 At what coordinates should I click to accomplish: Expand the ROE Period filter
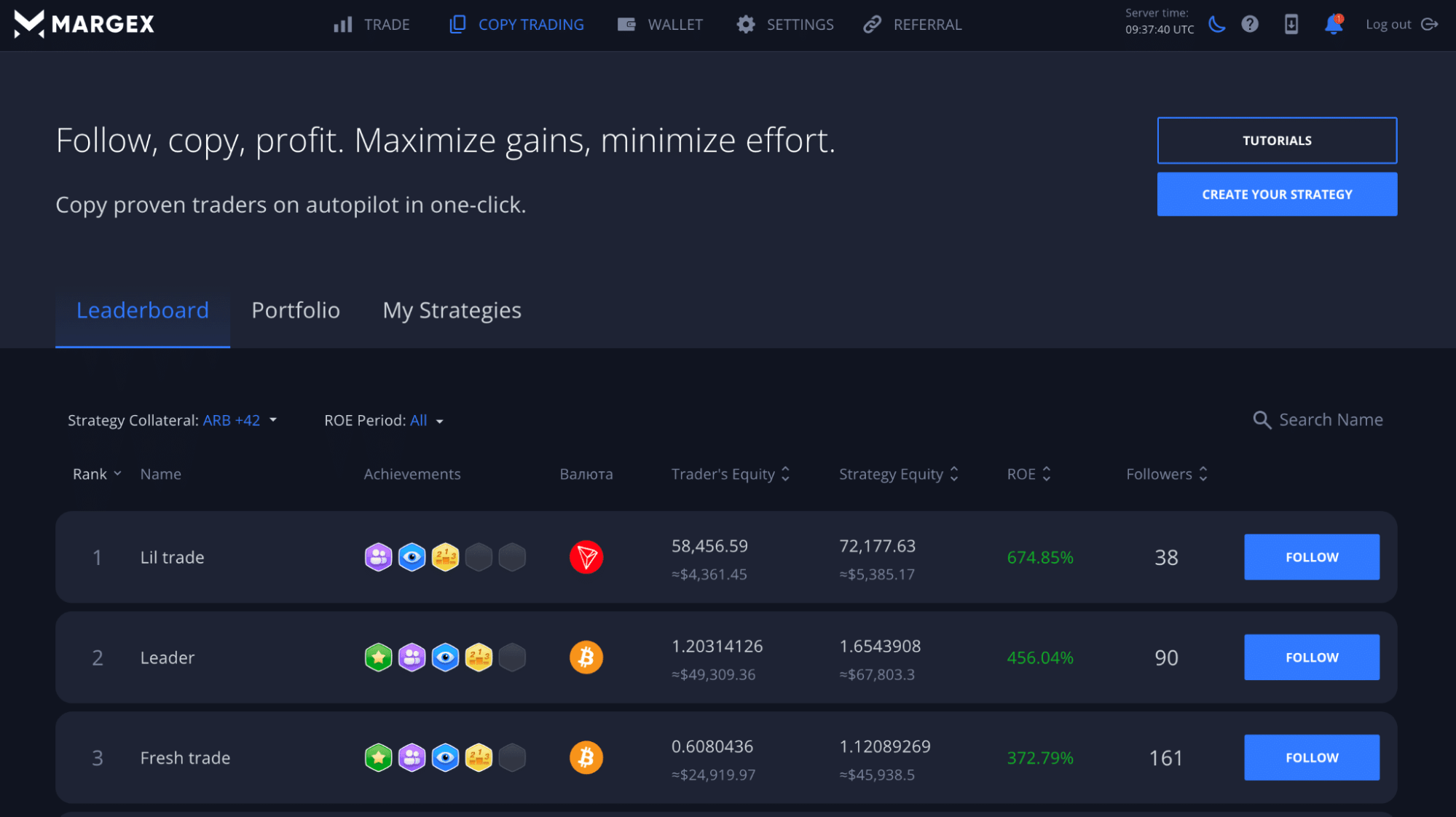click(x=426, y=420)
